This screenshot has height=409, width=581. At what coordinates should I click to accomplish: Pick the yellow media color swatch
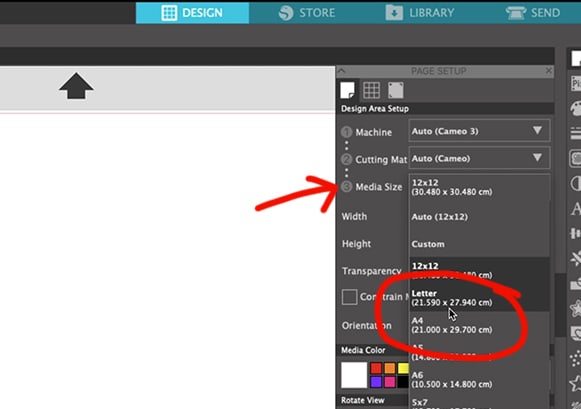tap(403, 368)
